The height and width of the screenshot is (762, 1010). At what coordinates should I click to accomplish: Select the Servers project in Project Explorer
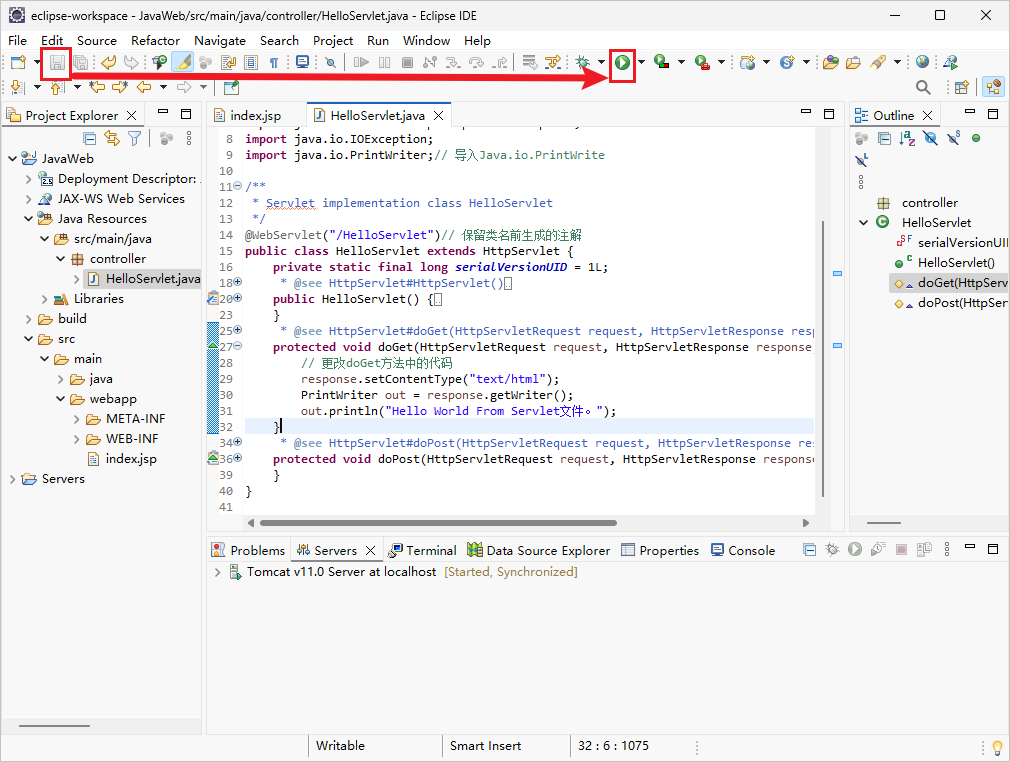click(x=62, y=479)
